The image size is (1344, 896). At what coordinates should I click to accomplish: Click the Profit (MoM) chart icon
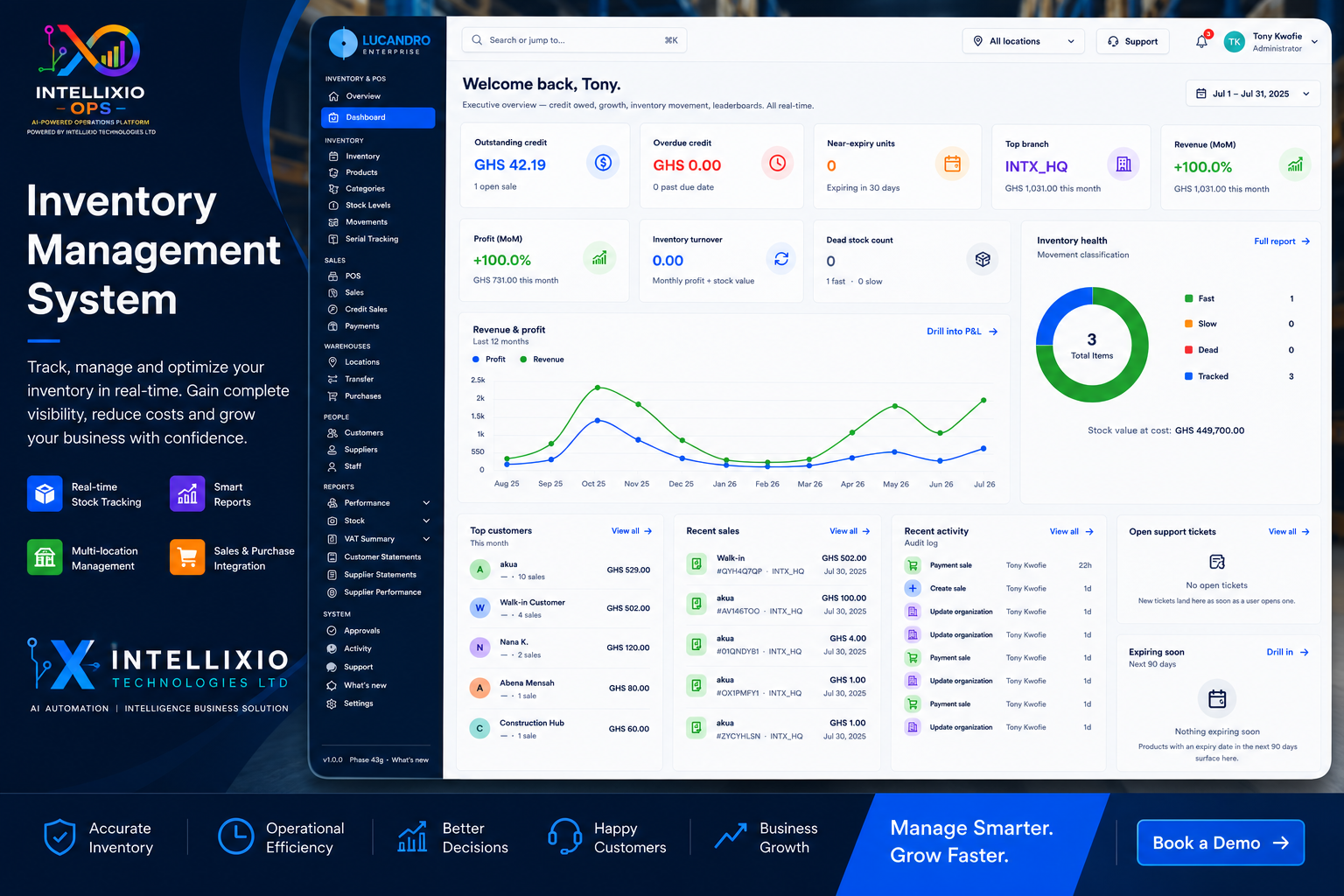coord(599,258)
